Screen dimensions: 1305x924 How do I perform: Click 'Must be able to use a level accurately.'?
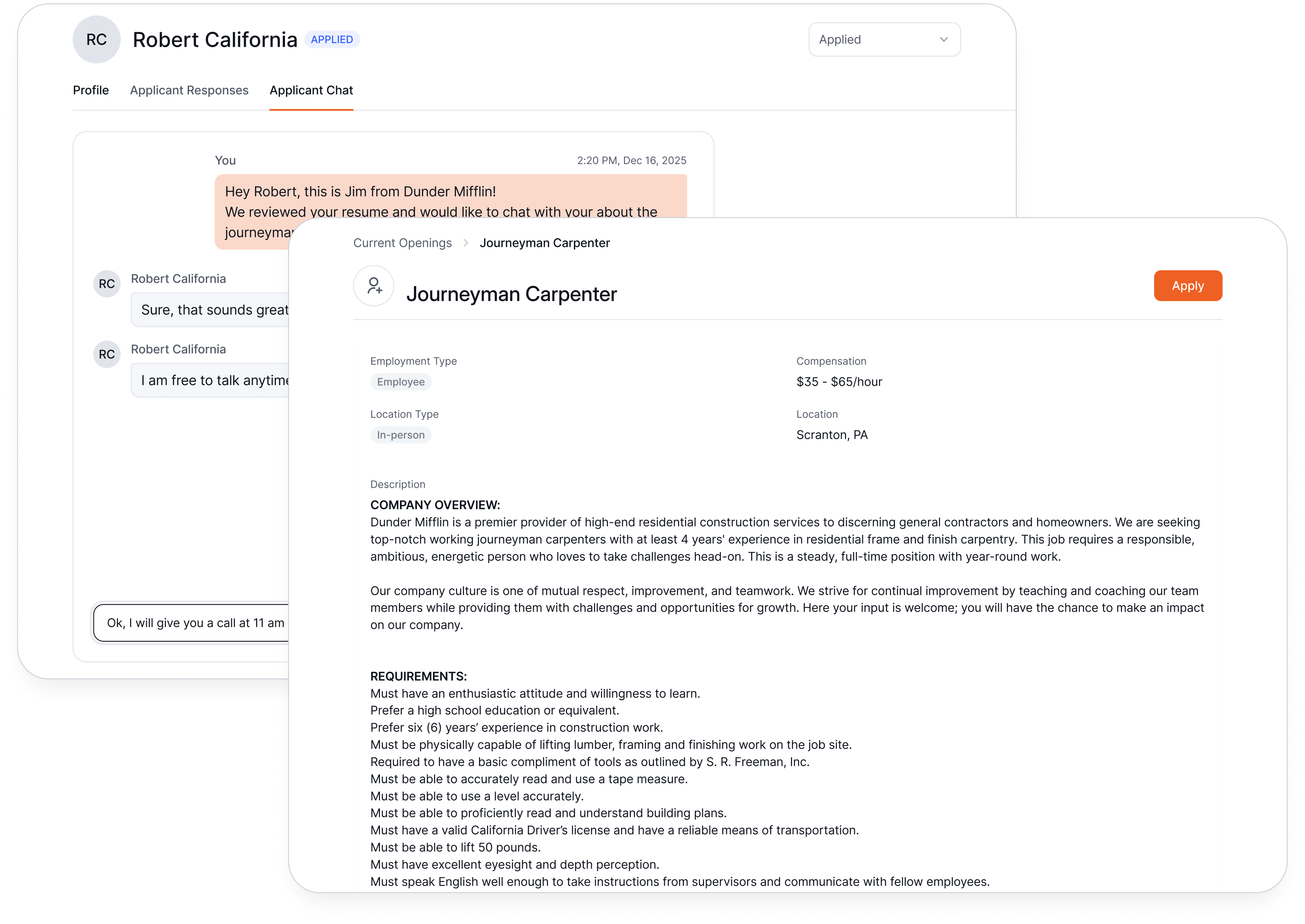point(477,796)
